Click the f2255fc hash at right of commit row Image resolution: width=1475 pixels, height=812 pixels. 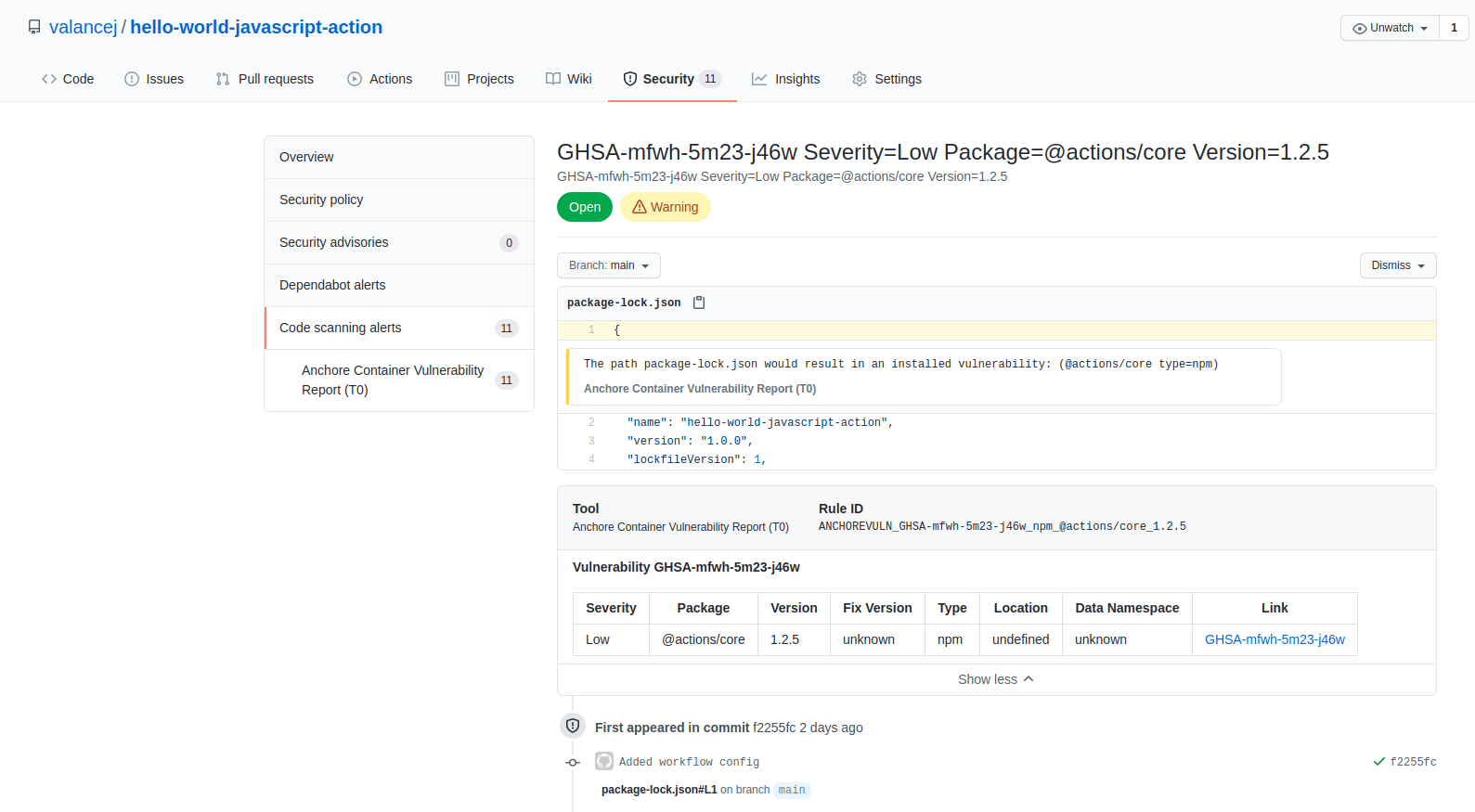pyautogui.click(x=1413, y=762)
